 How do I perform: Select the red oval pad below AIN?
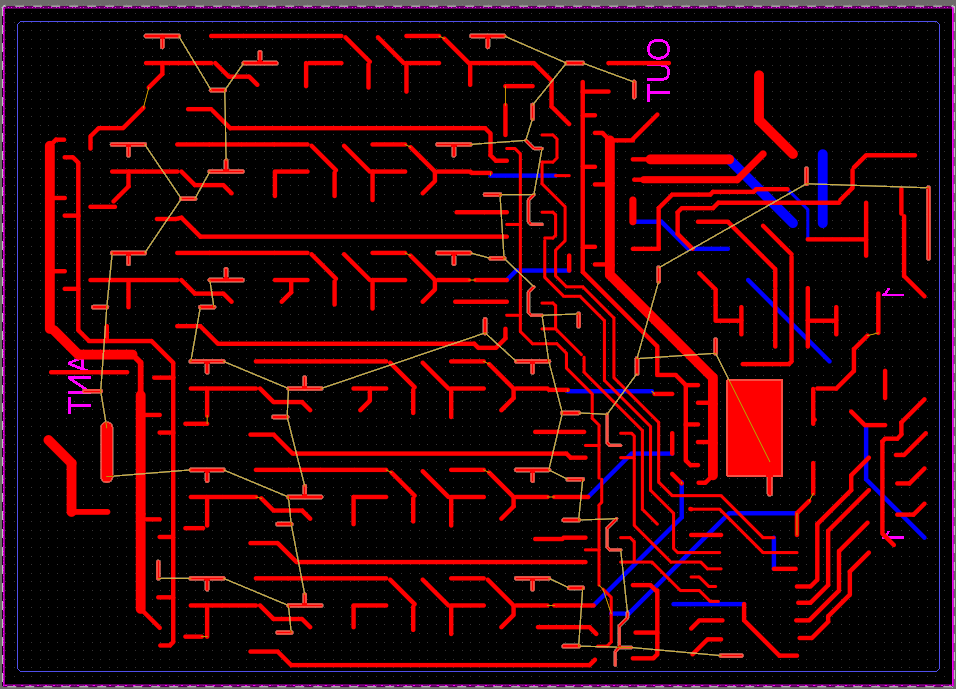click(107, 451)
